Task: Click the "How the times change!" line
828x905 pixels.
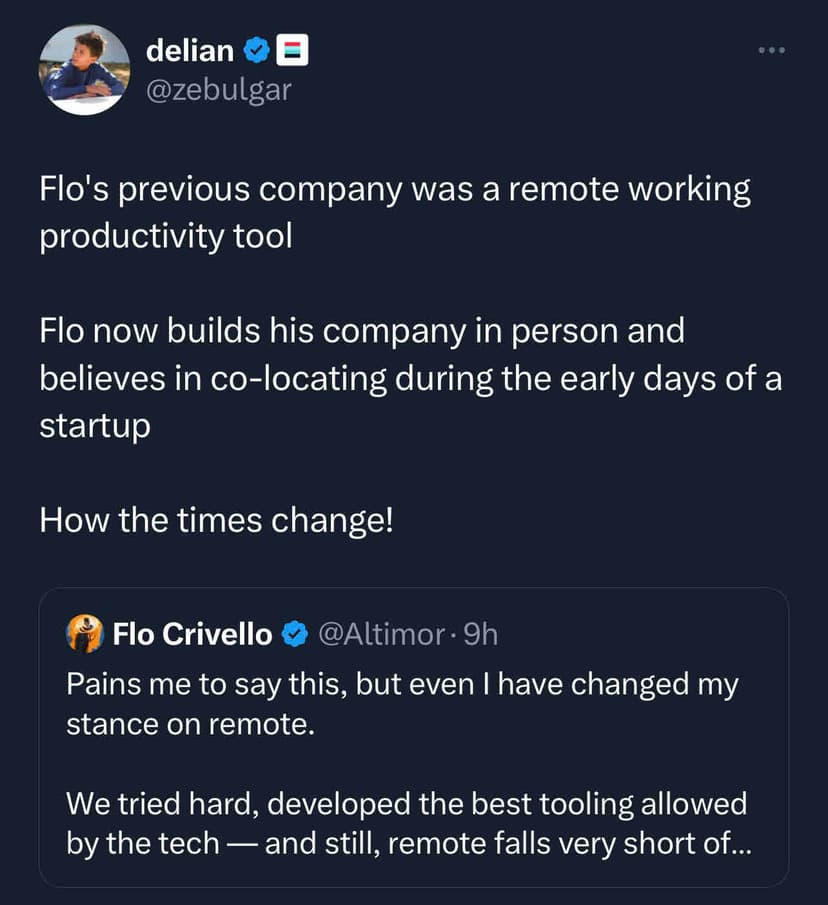Action: point(217,519)
